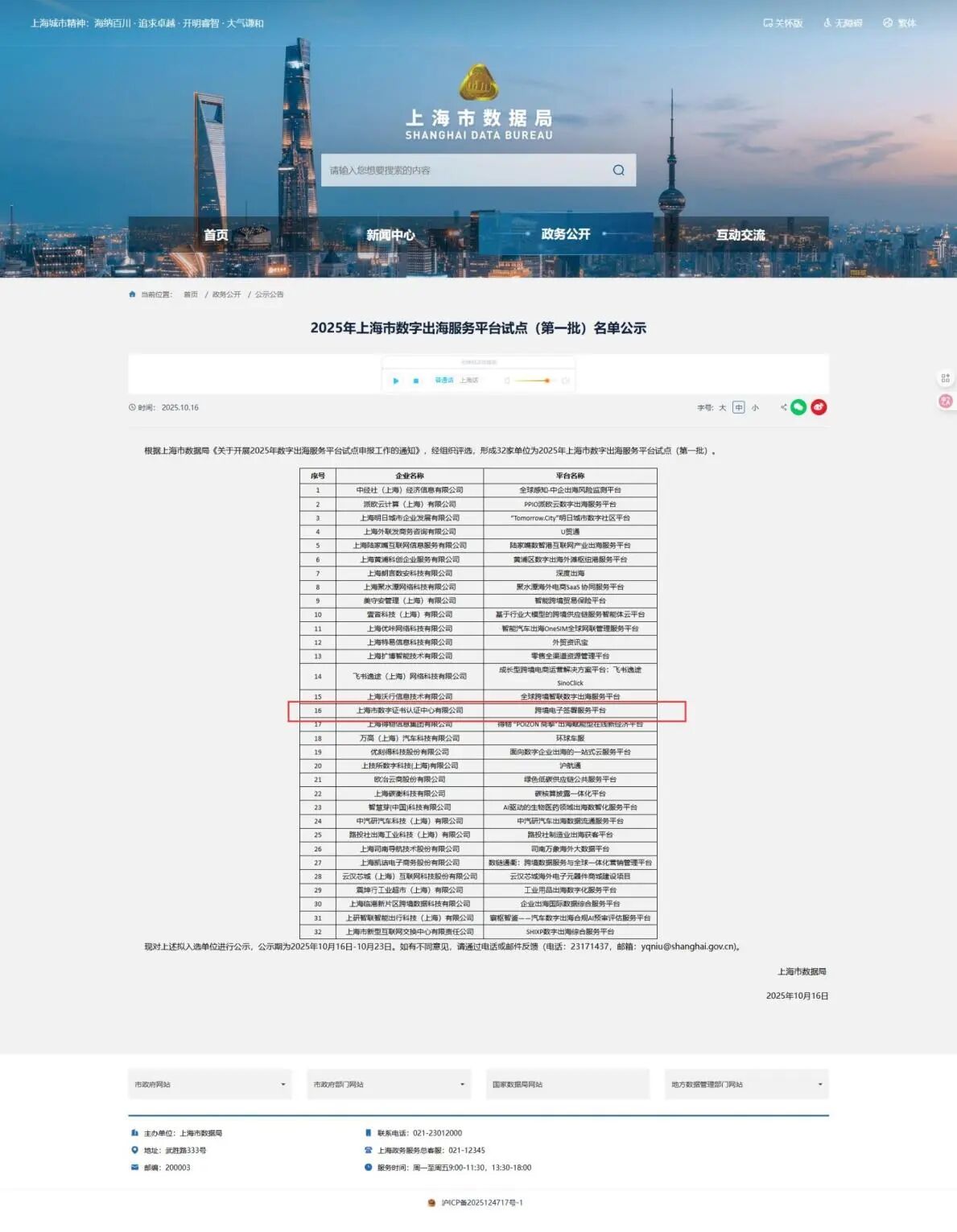Switch audio to 上海话 dialect

[470, 379]
